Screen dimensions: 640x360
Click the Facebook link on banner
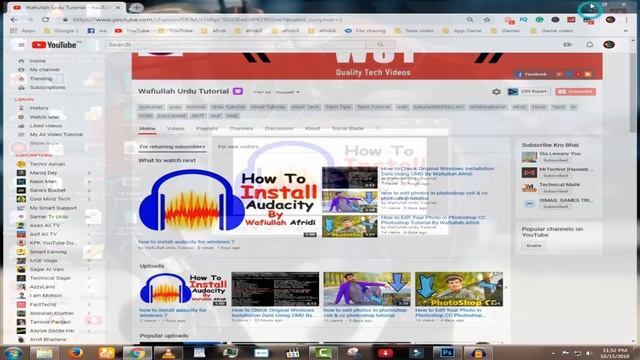pyautogui.click(x=532, y=74)
